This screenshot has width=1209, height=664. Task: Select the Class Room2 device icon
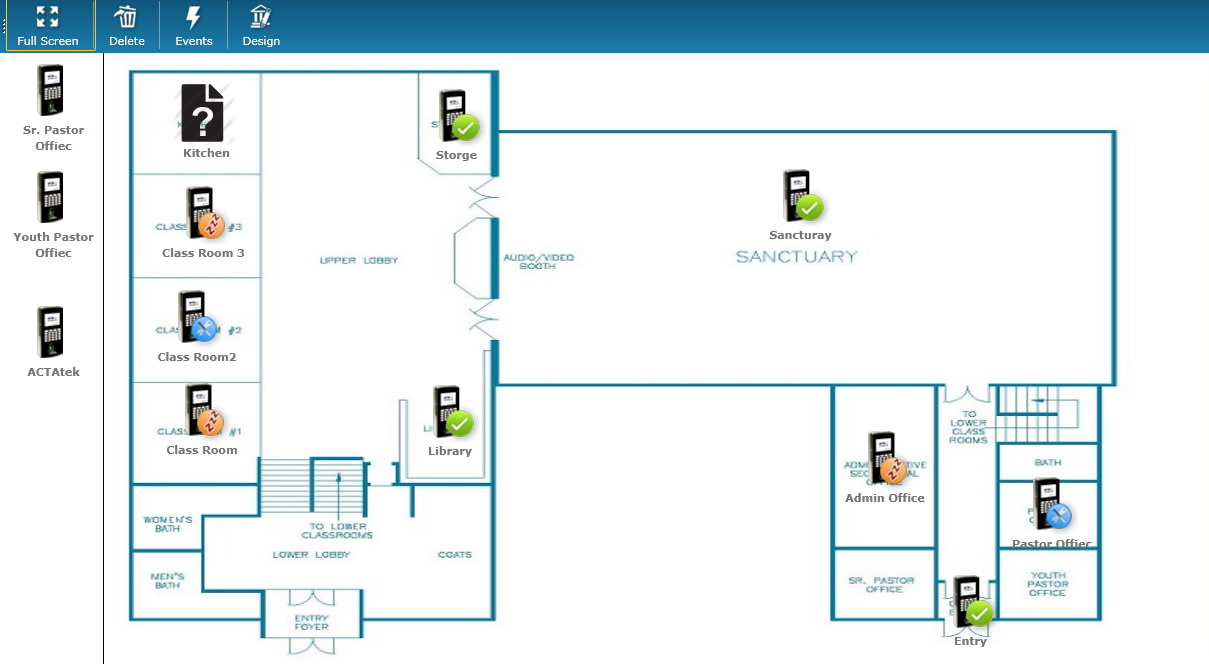pos(196,317)
